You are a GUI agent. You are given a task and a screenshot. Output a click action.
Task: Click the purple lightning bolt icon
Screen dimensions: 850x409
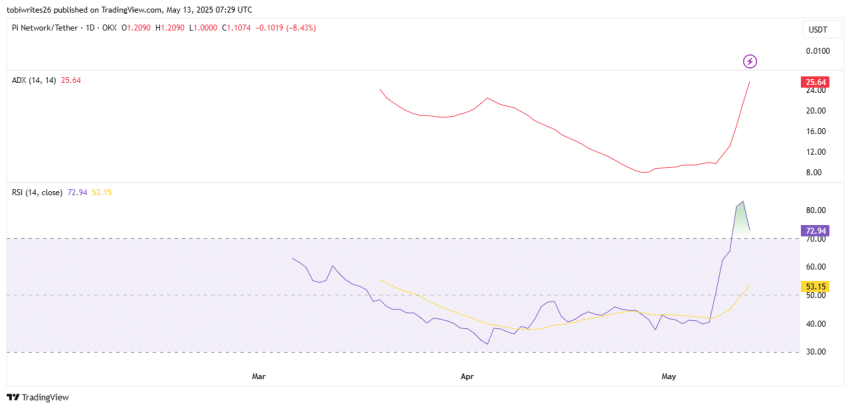coord(750,61)
